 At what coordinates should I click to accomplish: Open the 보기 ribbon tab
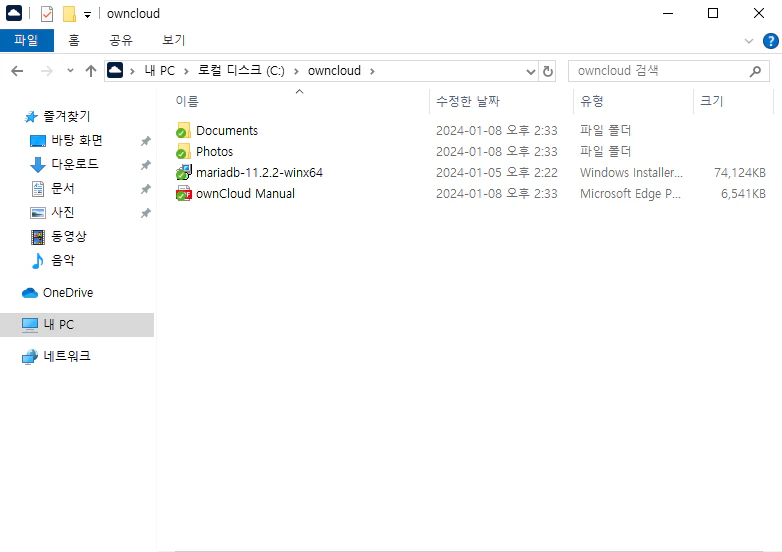click(174, 40)
